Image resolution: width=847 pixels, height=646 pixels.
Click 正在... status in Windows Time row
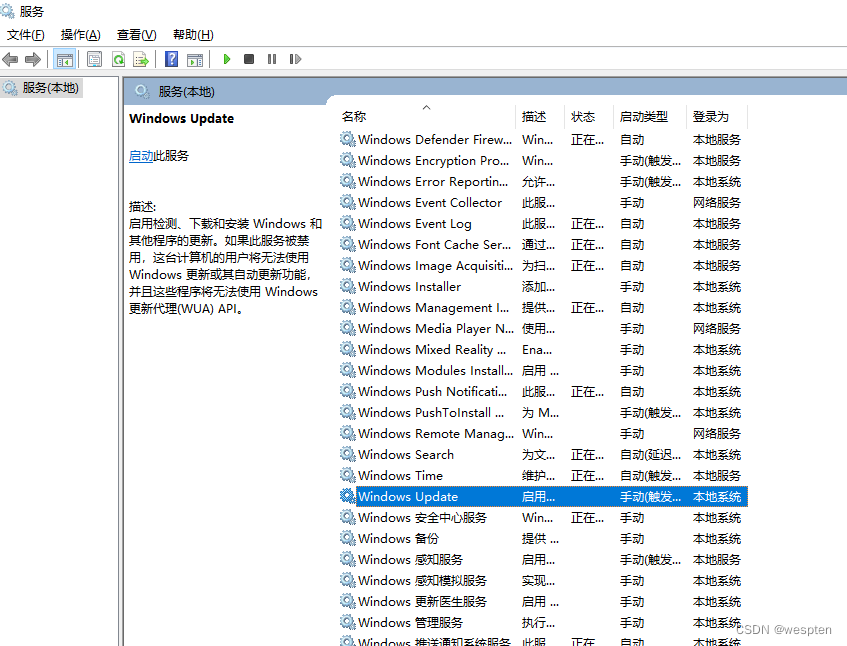(x=587, y=475)
